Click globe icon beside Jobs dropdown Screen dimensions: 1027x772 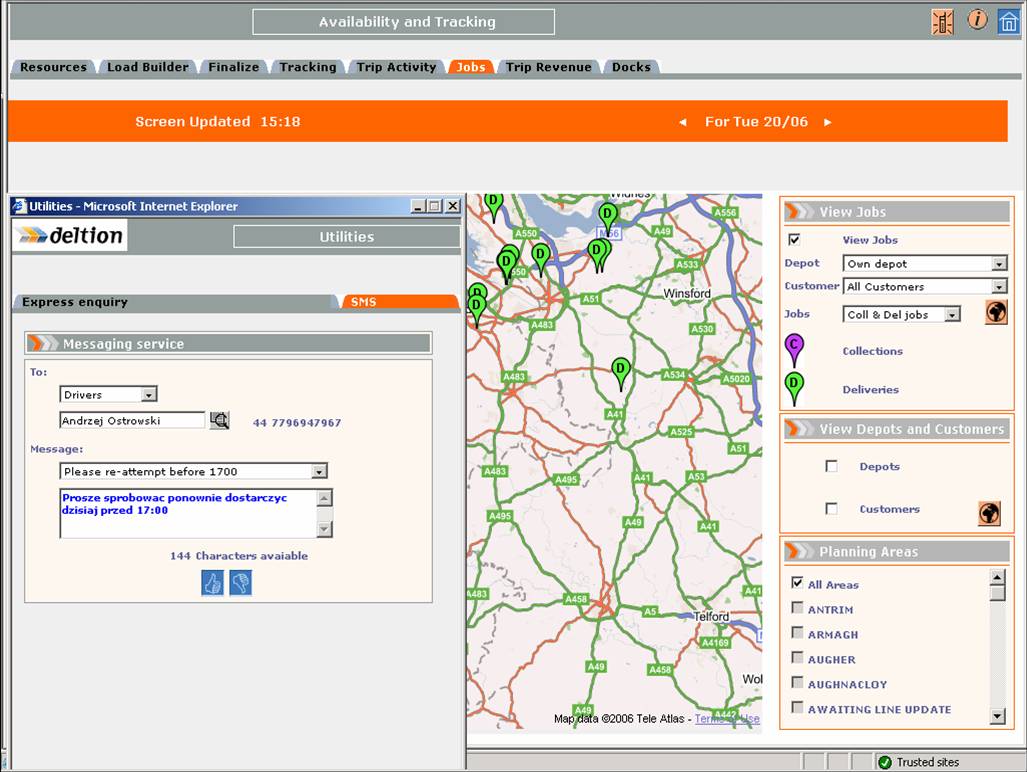996,312
